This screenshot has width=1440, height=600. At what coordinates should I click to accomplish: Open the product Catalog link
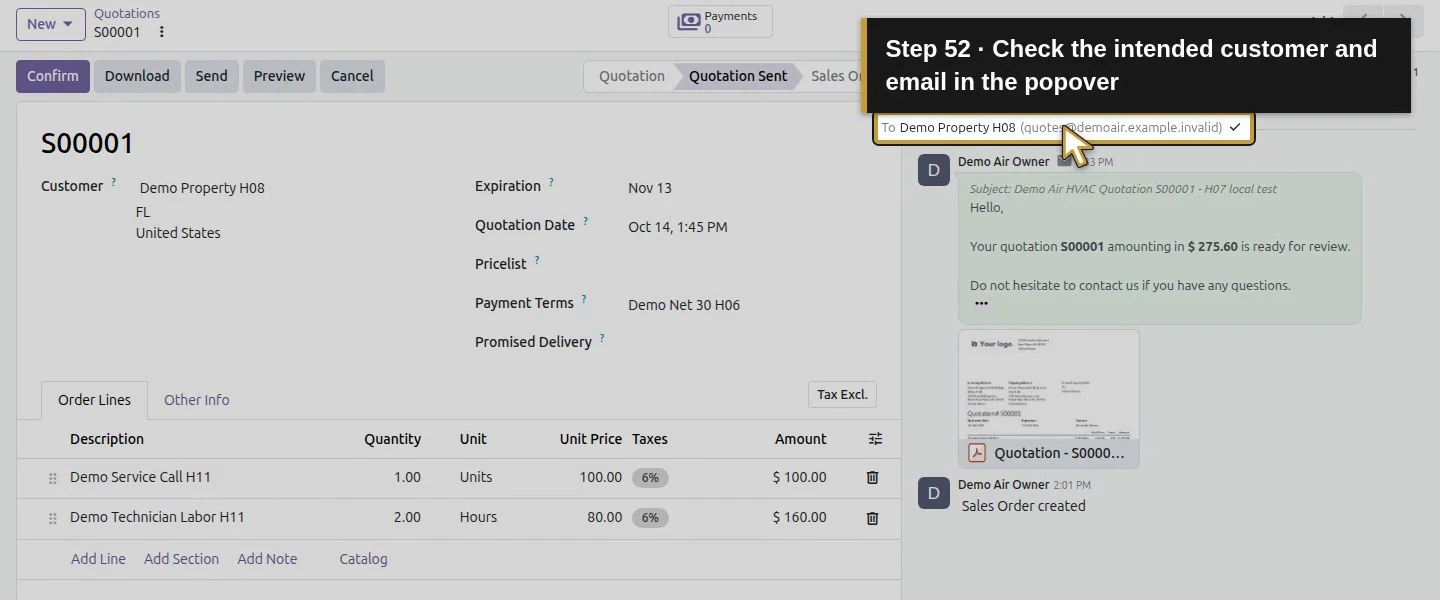pyautogui.click(x=363, y=559)
